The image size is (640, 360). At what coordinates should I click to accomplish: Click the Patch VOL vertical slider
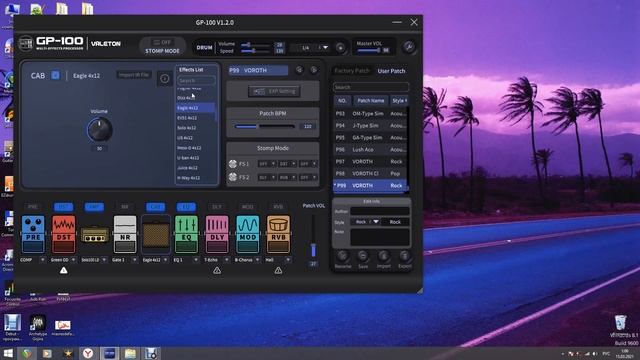(313, 236)
